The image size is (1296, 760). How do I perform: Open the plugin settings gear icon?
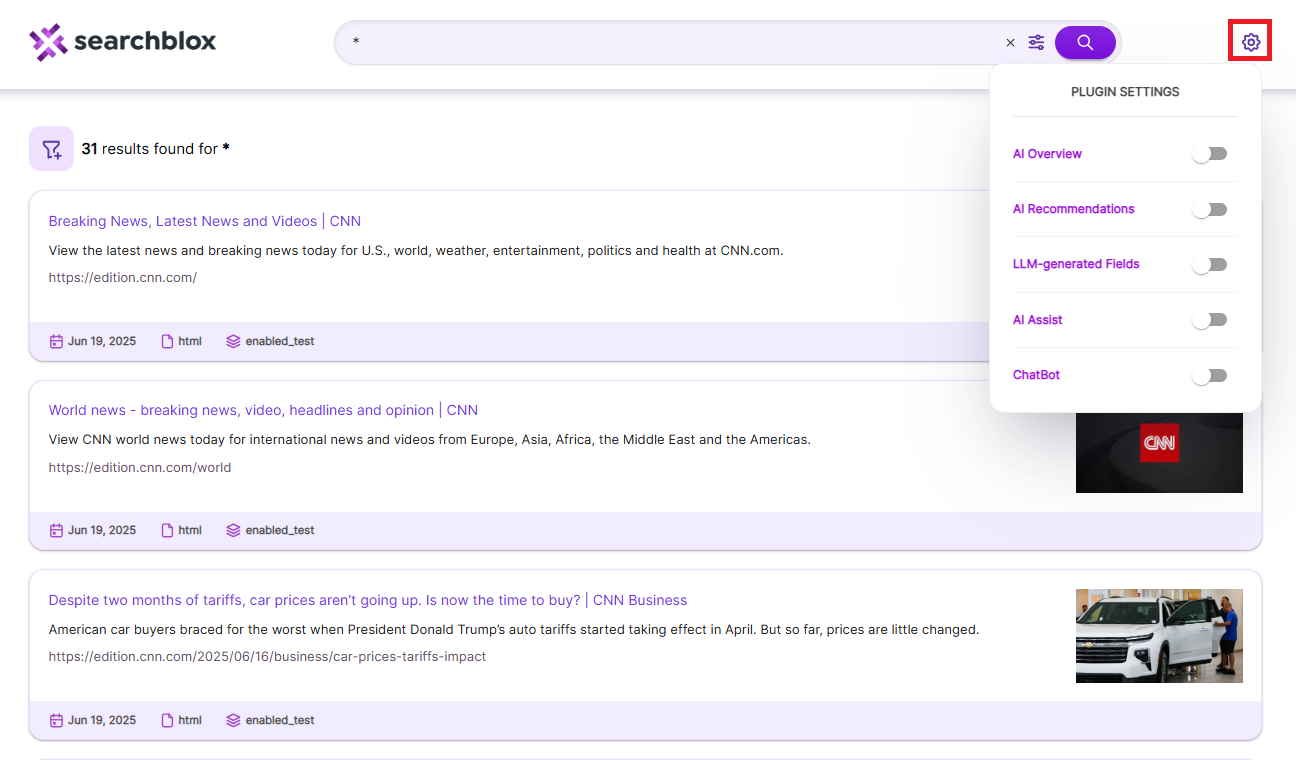[x=1250, y=42]
